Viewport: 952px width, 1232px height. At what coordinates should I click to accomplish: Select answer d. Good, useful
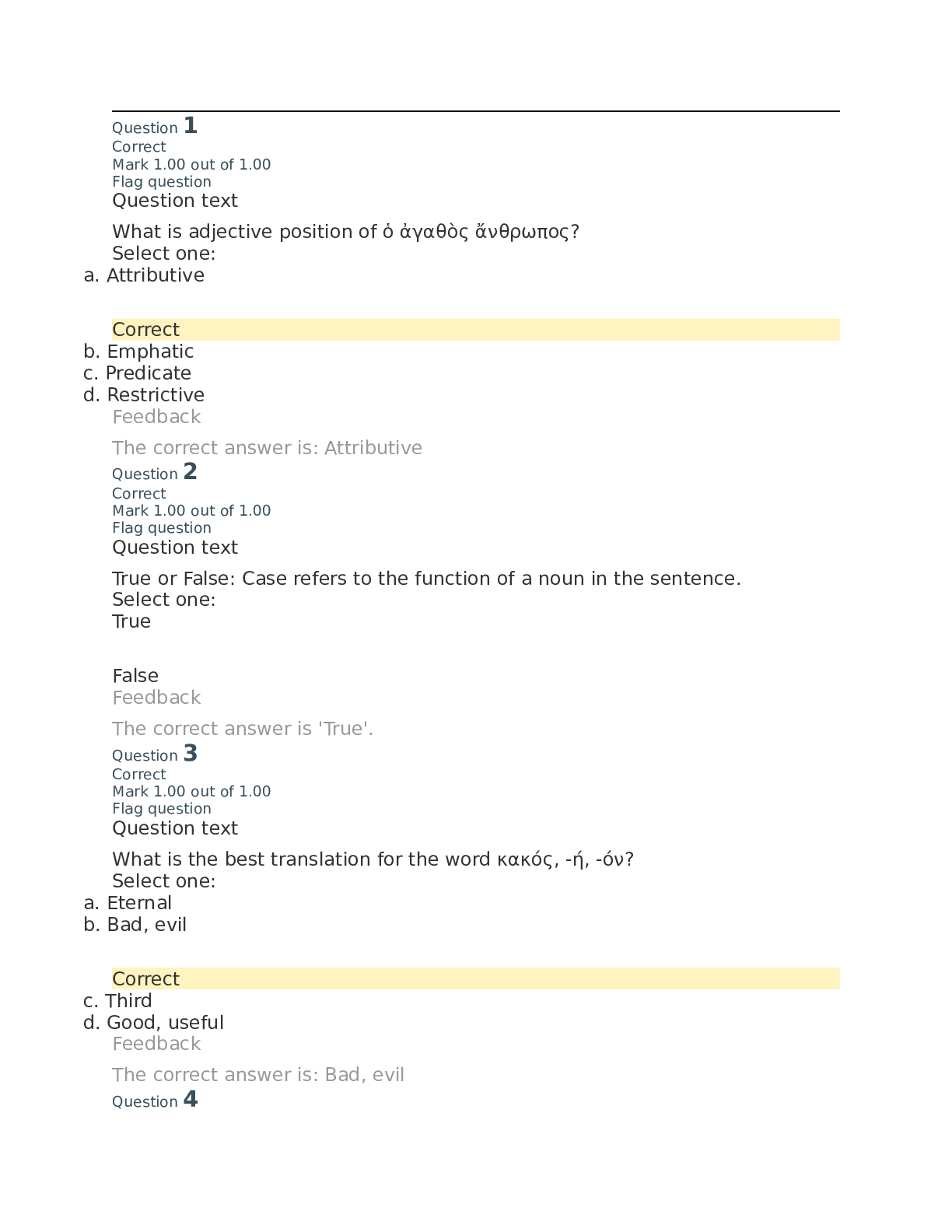coord(153,1023)
